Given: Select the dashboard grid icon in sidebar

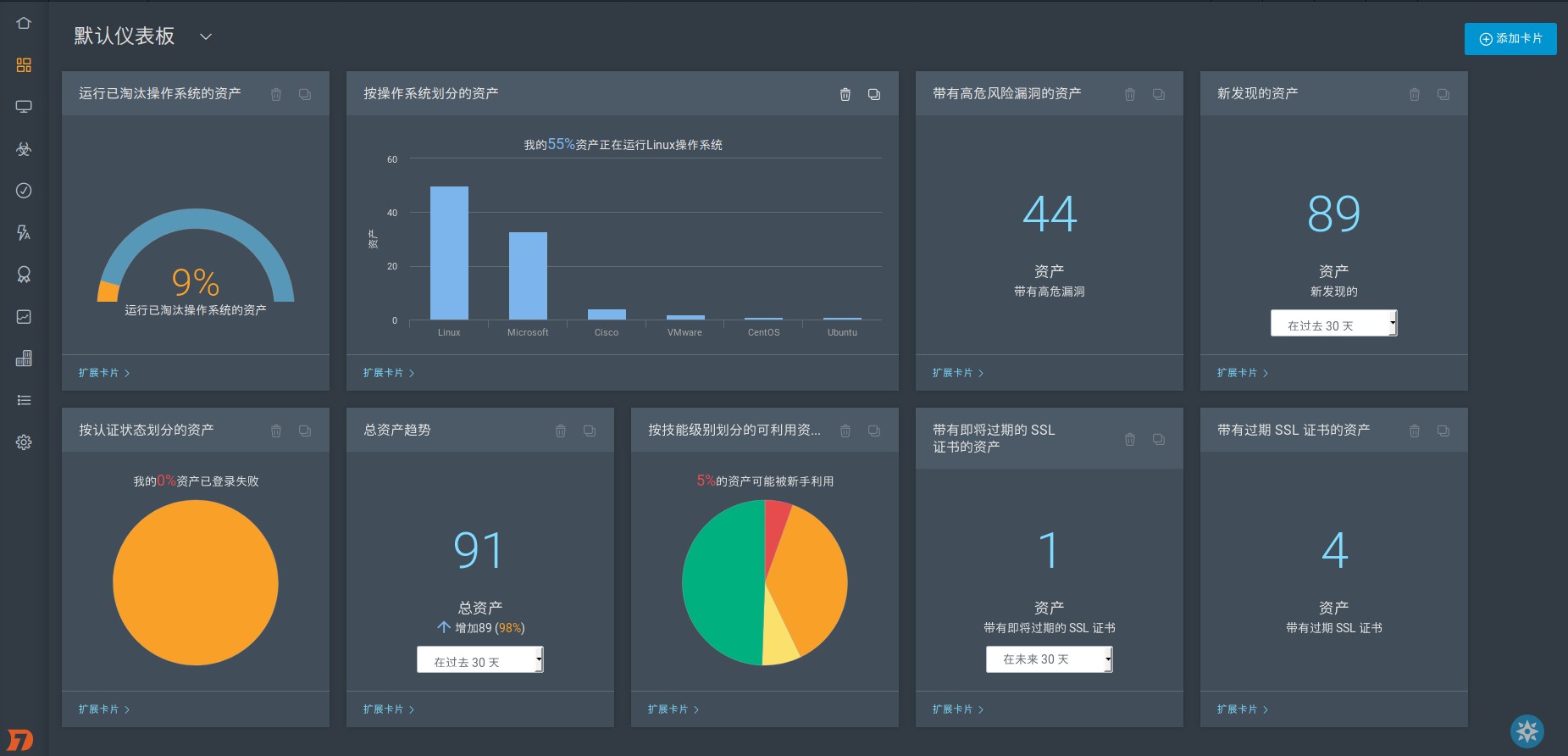Looking at the screenshot, I should [x=24, y=65].
